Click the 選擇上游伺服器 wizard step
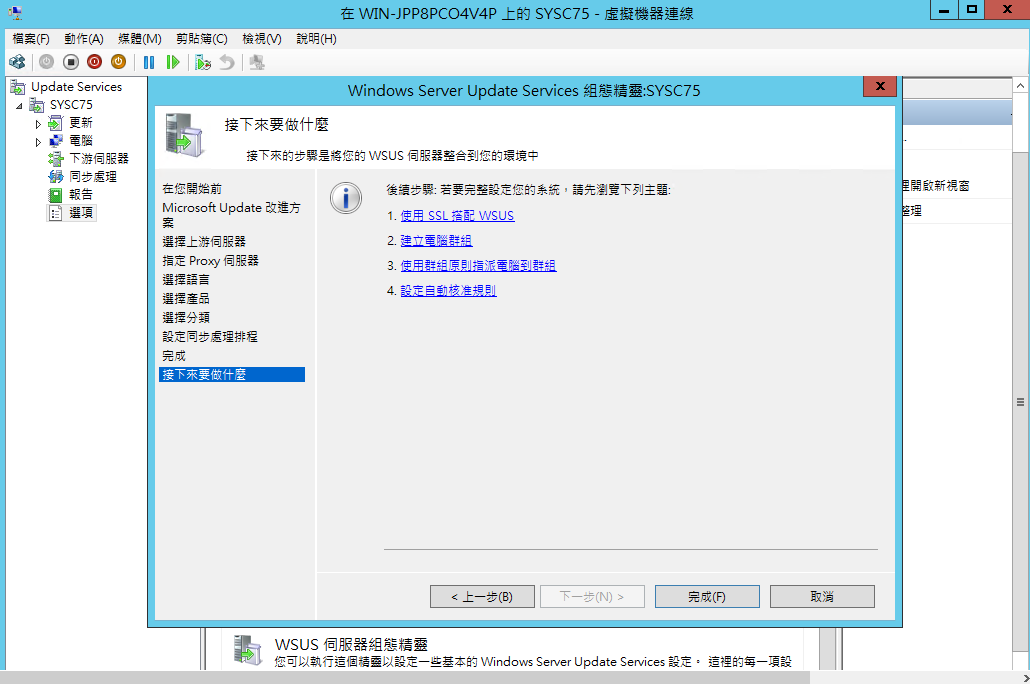 204,242
